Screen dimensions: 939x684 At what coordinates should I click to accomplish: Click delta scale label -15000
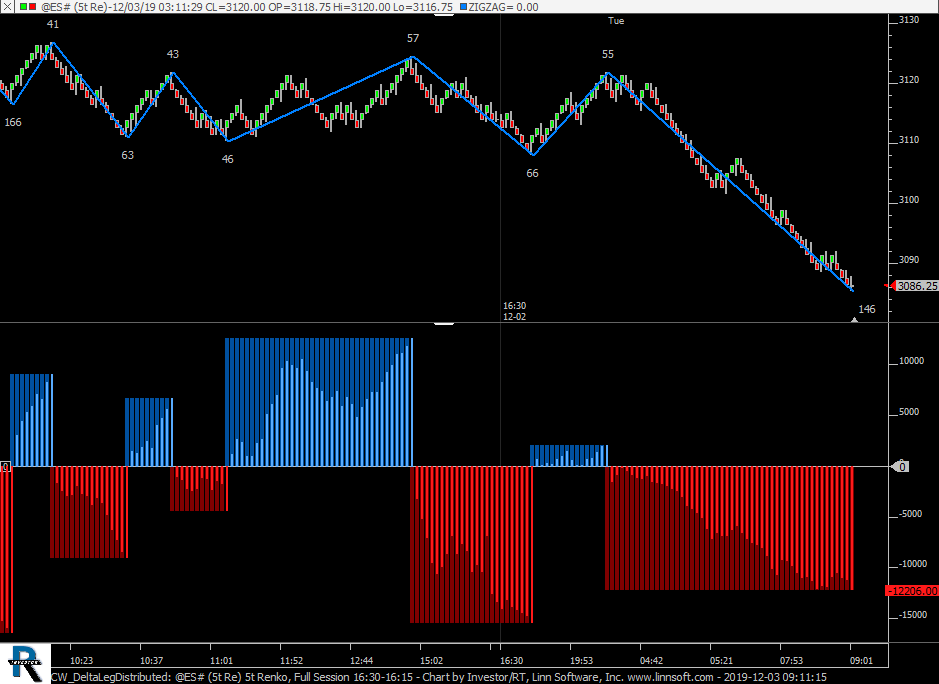tap(913, 615)
